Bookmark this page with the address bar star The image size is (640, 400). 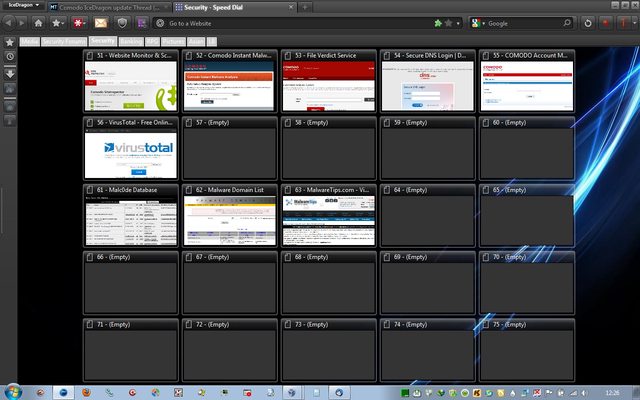[448, 23]
